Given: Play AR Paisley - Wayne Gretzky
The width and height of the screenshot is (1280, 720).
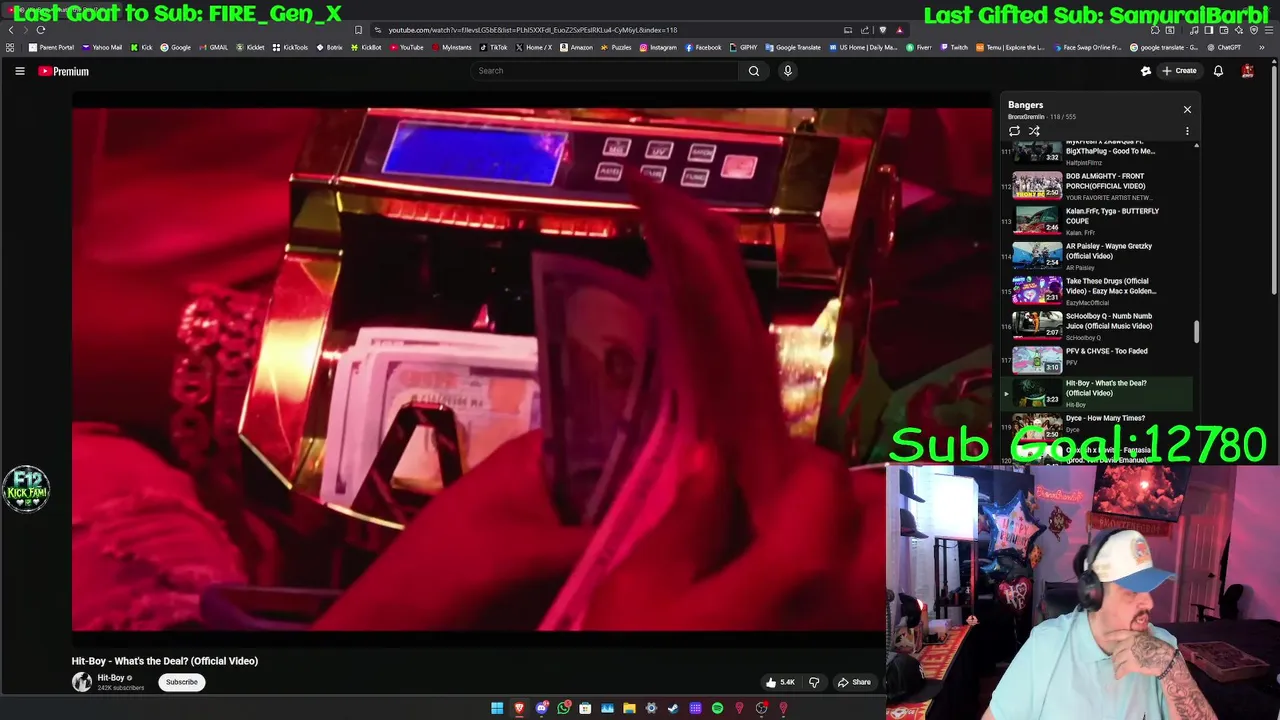Looking at the screenshot, I should 1097,256.
